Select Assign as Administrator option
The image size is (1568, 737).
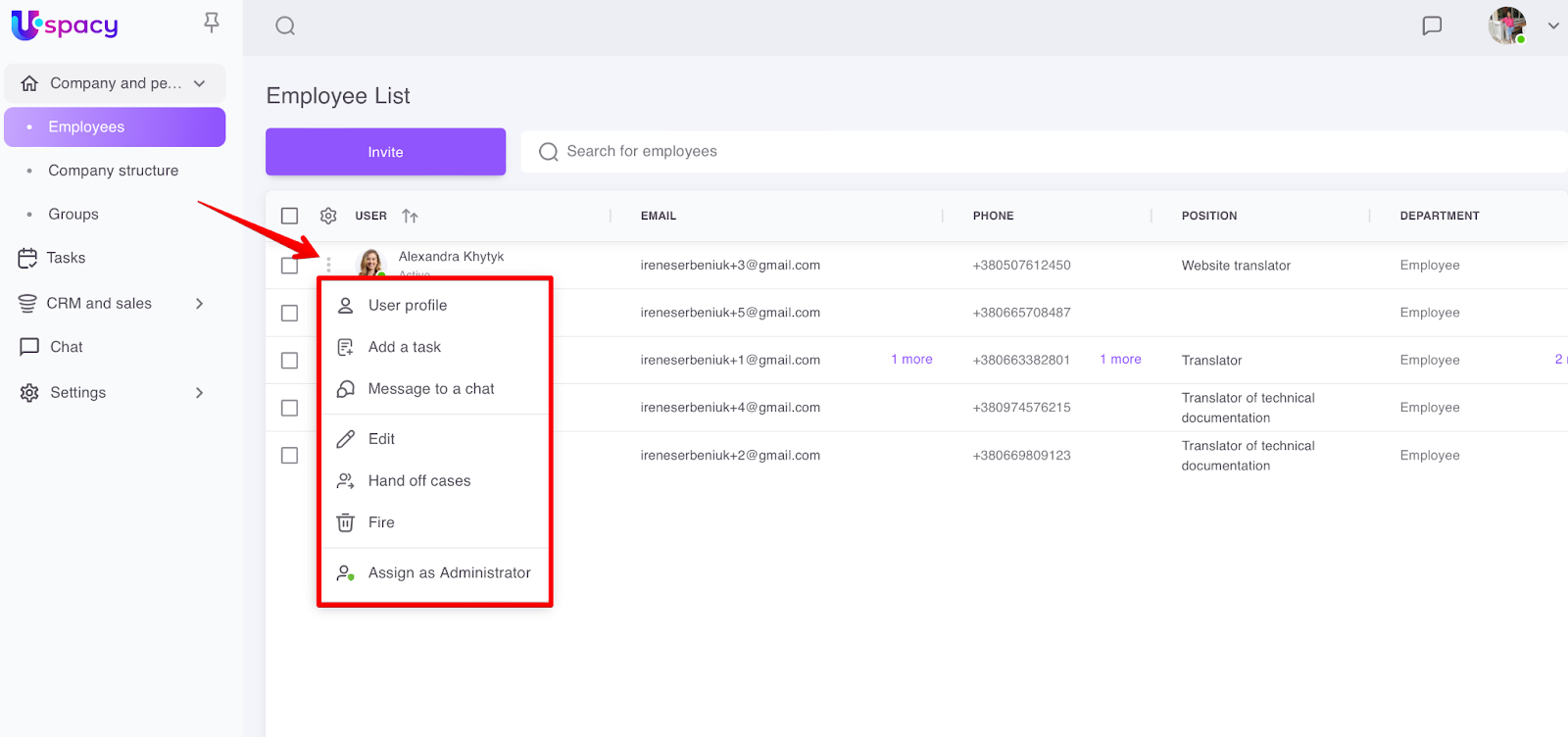[x=449, y=573]
